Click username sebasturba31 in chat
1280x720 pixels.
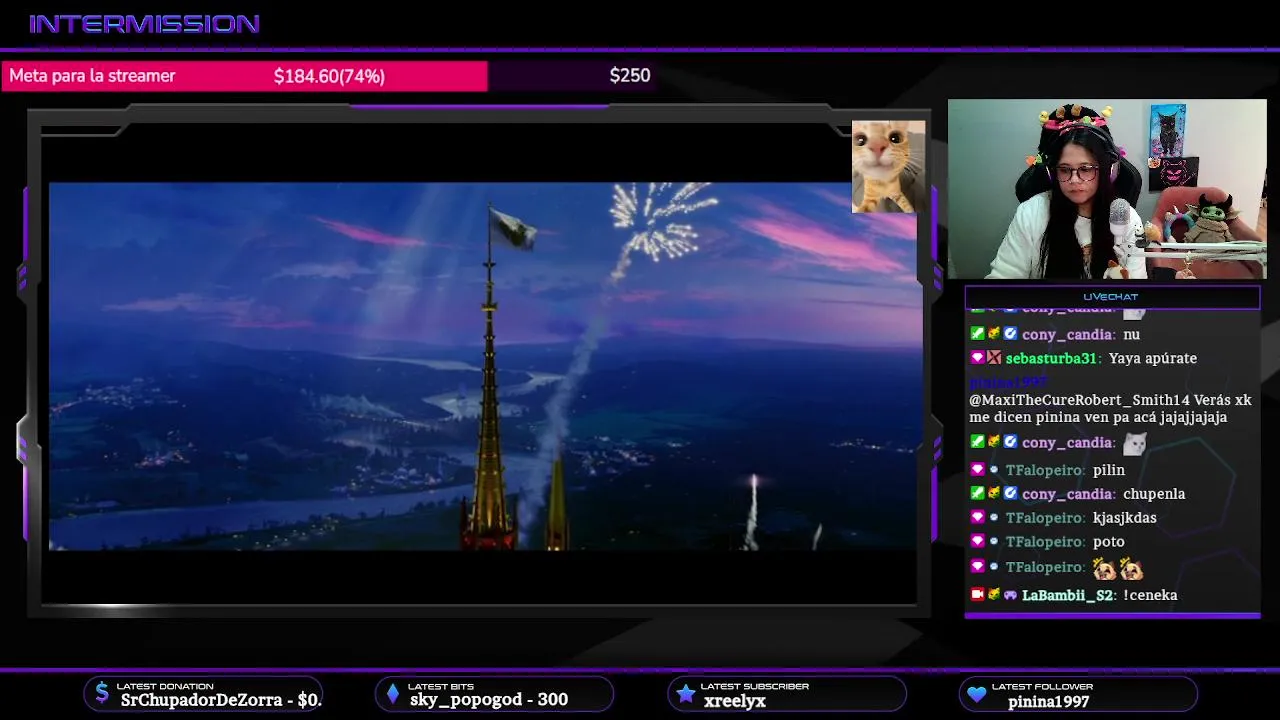(1052, 358)
